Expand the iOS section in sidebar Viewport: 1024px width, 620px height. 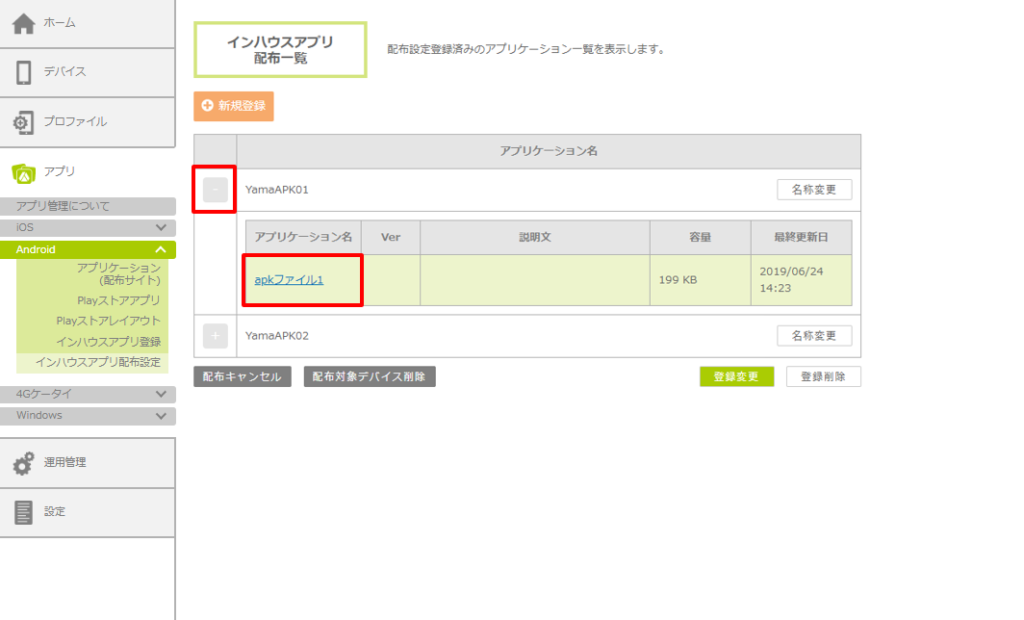pyautogui.click(x=161, y=228)
